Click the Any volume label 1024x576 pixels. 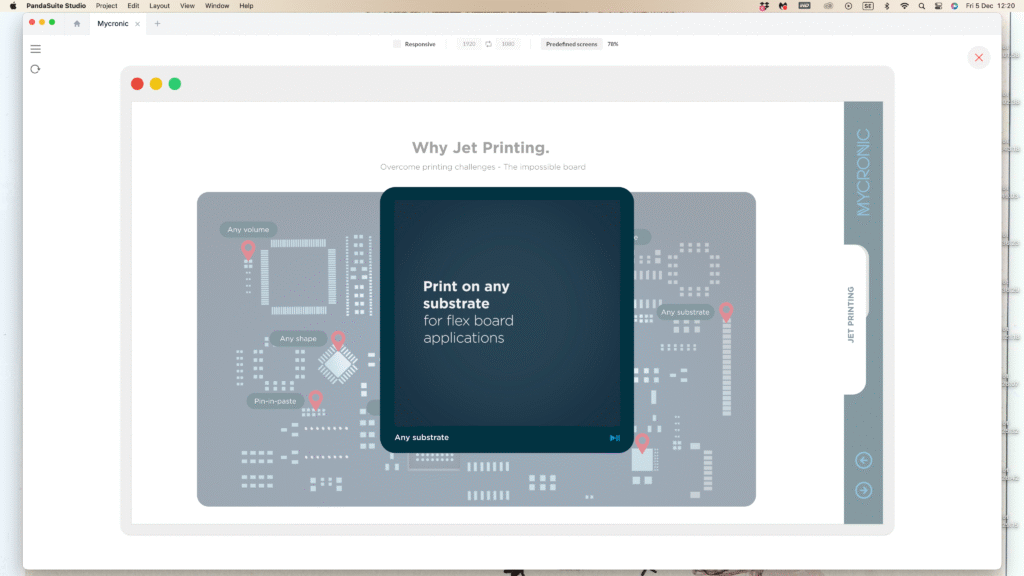pyautogui.click(x=248, y=230)
